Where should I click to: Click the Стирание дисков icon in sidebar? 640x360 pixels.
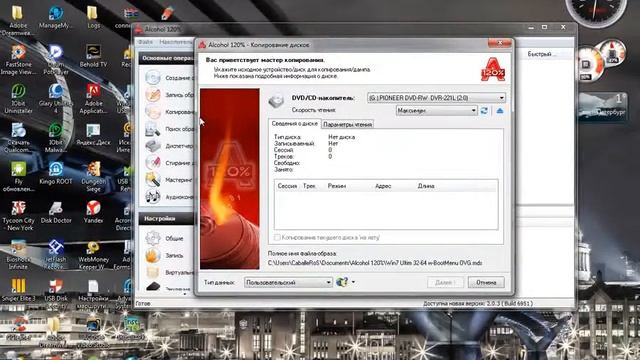(153, 162)
